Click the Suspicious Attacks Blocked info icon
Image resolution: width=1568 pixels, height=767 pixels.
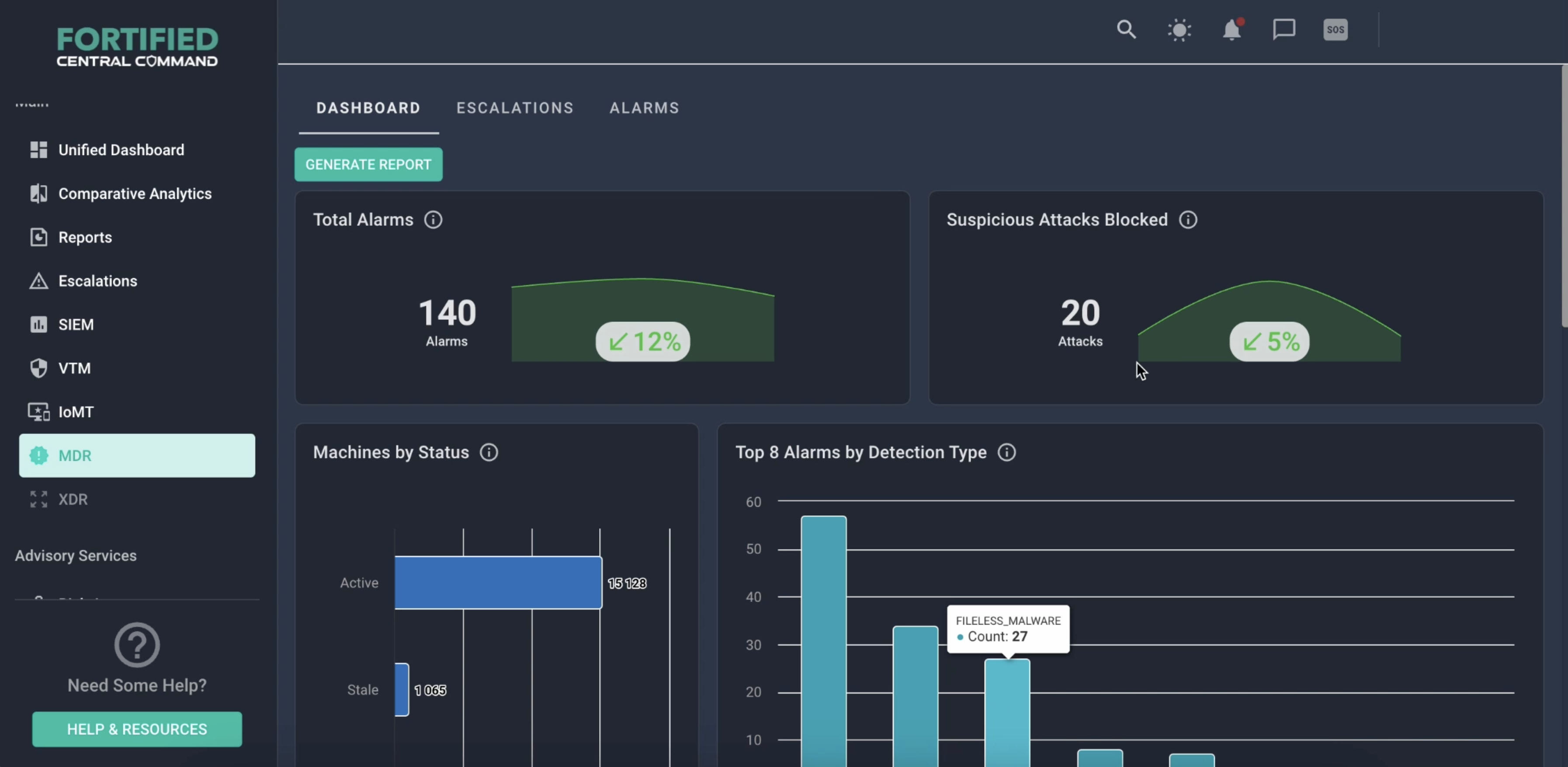pyautogui.click(x=1187, y=220)
